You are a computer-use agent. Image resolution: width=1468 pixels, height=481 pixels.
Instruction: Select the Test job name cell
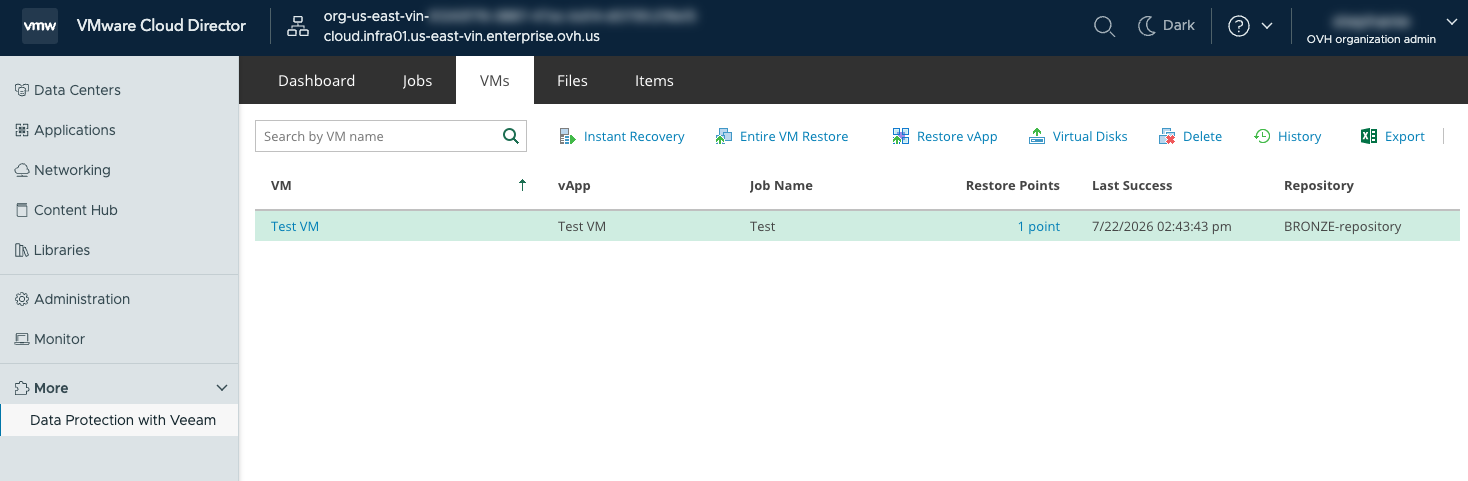[x=763, y=226]
